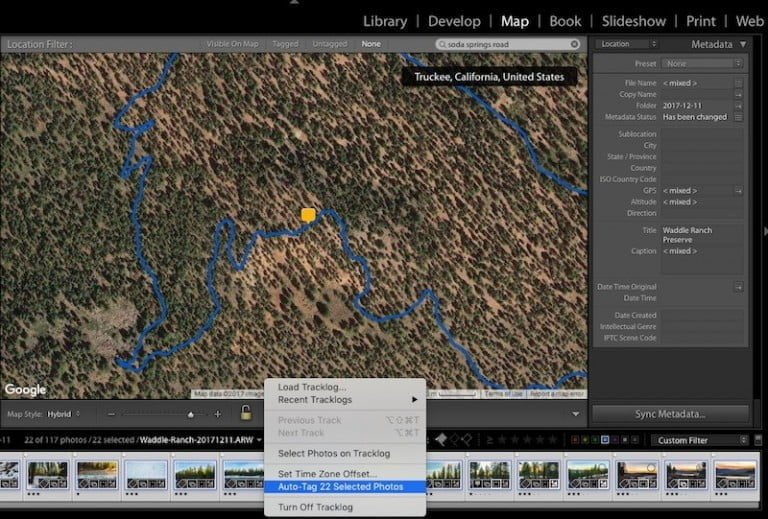This screenshot has width=768, height=519.
Task: Click the Sublocation metadata field
Action: click(x=702, y=134)
